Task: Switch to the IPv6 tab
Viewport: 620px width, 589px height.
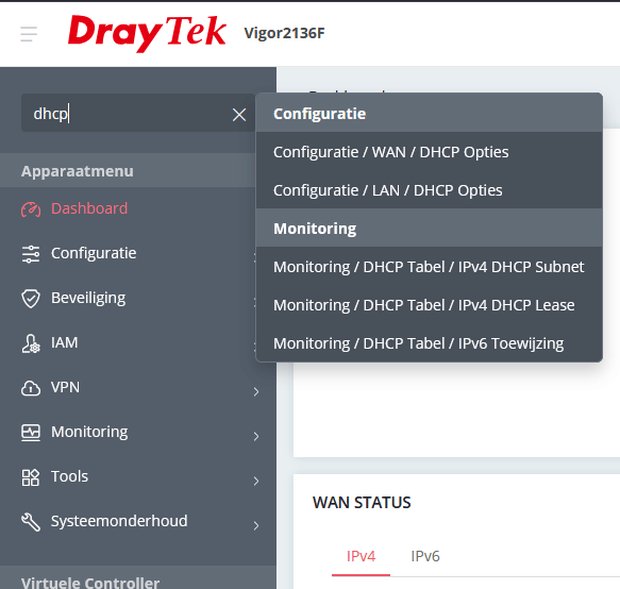Action: click(x=425, y=557)
